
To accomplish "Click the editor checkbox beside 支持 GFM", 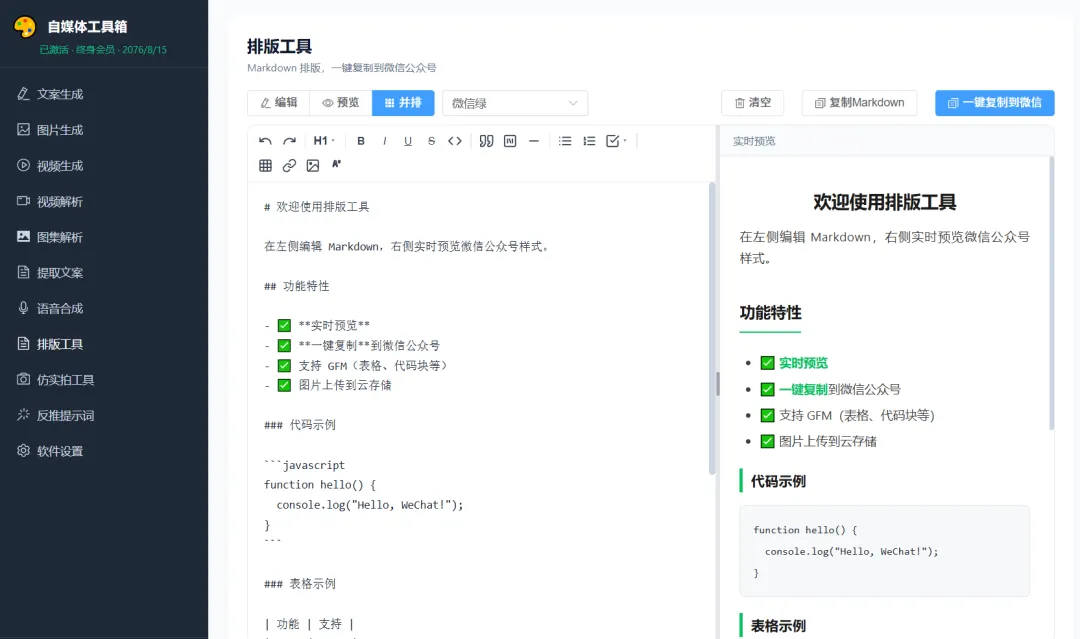I will click(x=284, y=366).
